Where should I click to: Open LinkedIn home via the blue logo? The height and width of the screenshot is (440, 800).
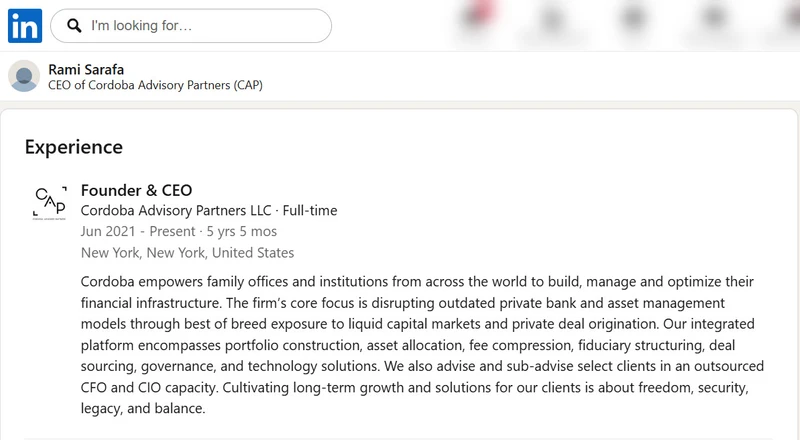pyautogui.click(x=25, y=26)
